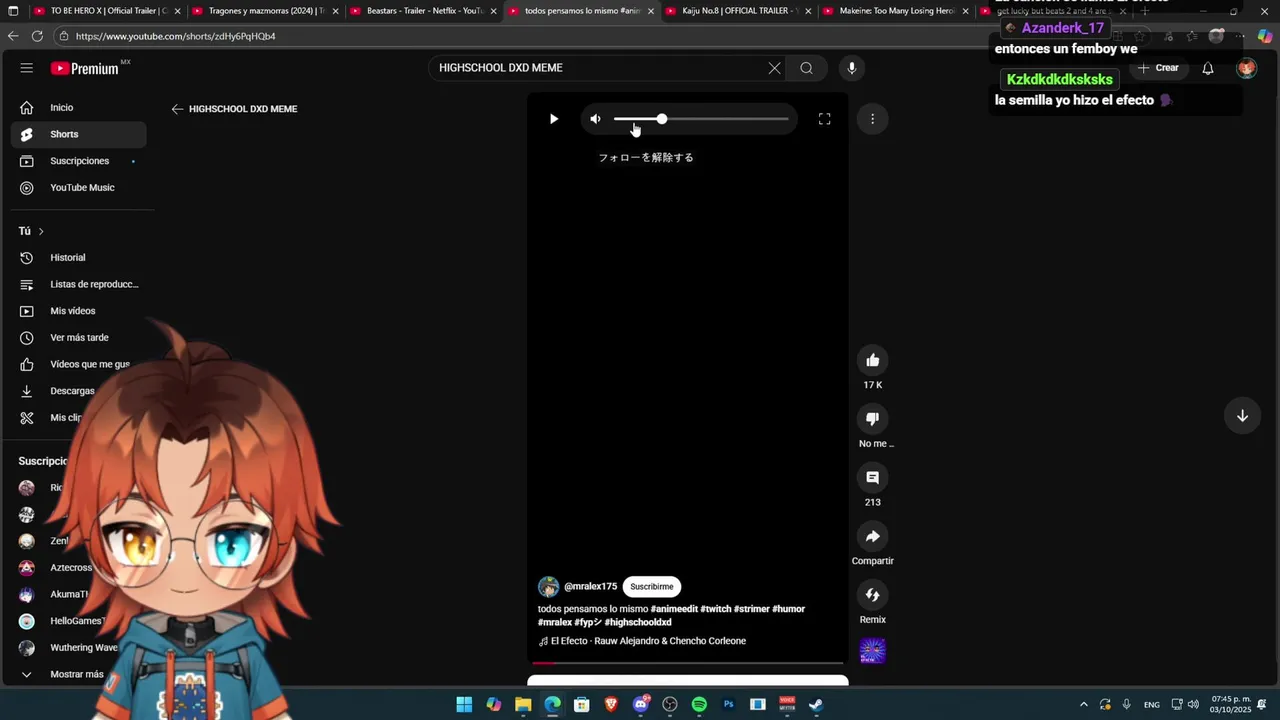Like the Short with thumbs up

coord(872,361)
